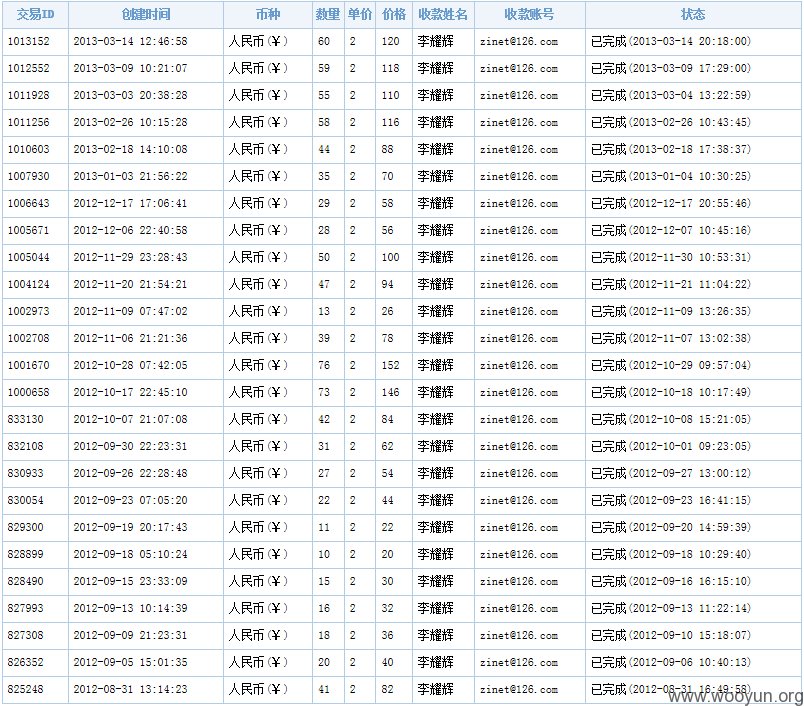The width and height of the screenshot is (804, 706).
Task: Select transaction ID 1011256
Action: [29, 123]
